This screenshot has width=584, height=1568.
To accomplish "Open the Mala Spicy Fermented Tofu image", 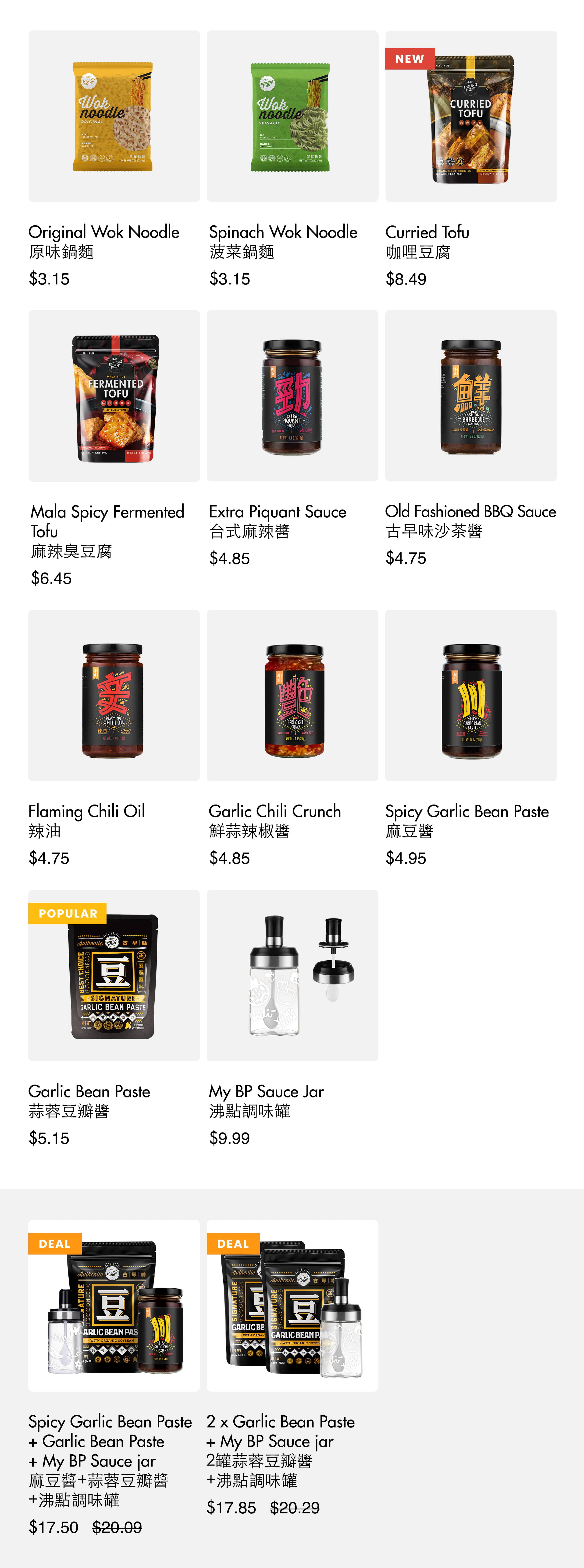I will coord(114,396).
